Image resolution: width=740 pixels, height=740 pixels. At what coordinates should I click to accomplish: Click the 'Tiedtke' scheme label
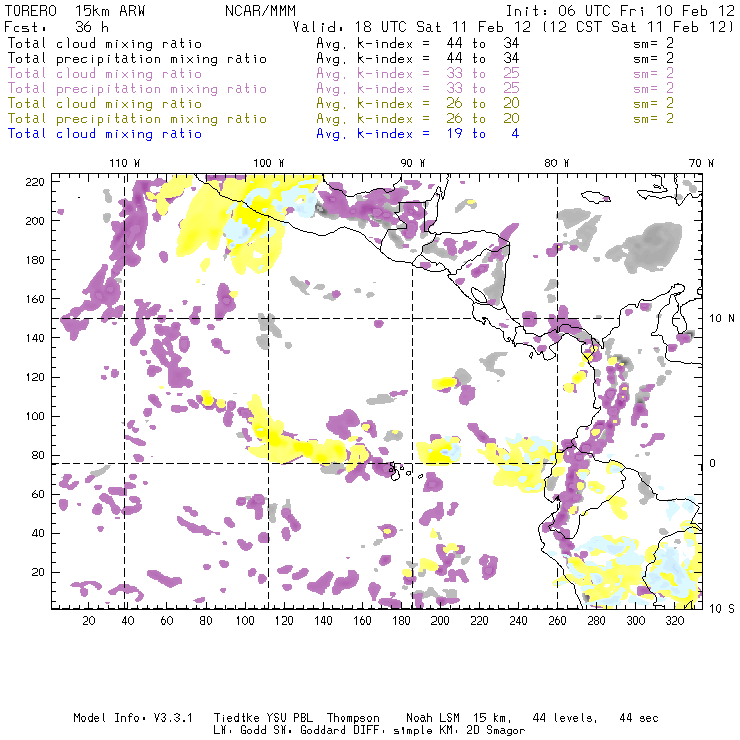coord(236,718)
